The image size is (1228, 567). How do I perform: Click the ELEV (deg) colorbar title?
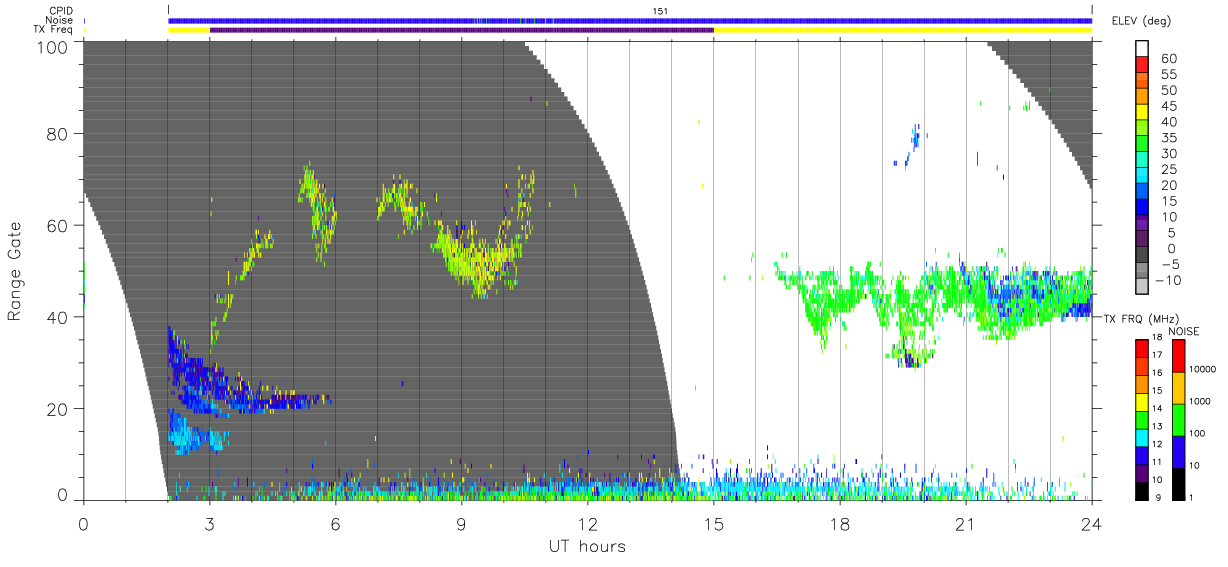[x=1141, y=21]
